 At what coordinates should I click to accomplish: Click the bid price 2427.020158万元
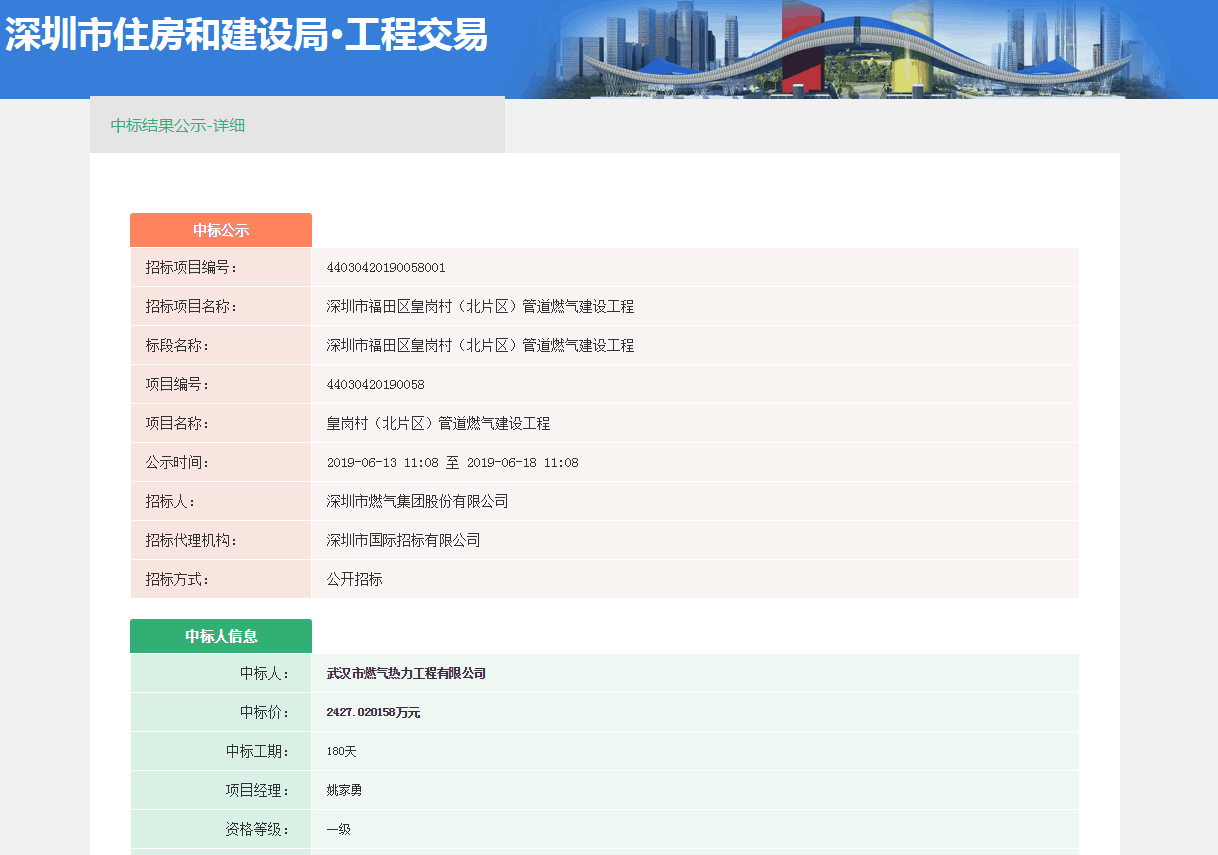[373, 713]
